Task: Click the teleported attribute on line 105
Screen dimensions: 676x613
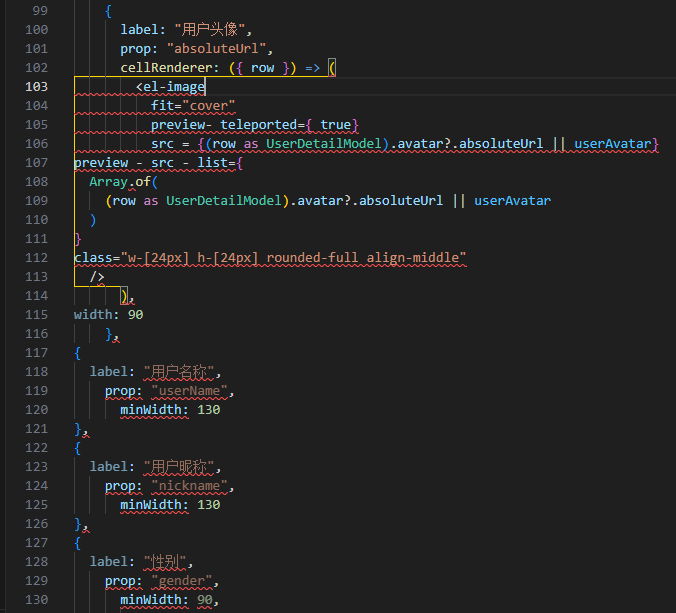Action: pyautogui.click(x=259, y=125)
